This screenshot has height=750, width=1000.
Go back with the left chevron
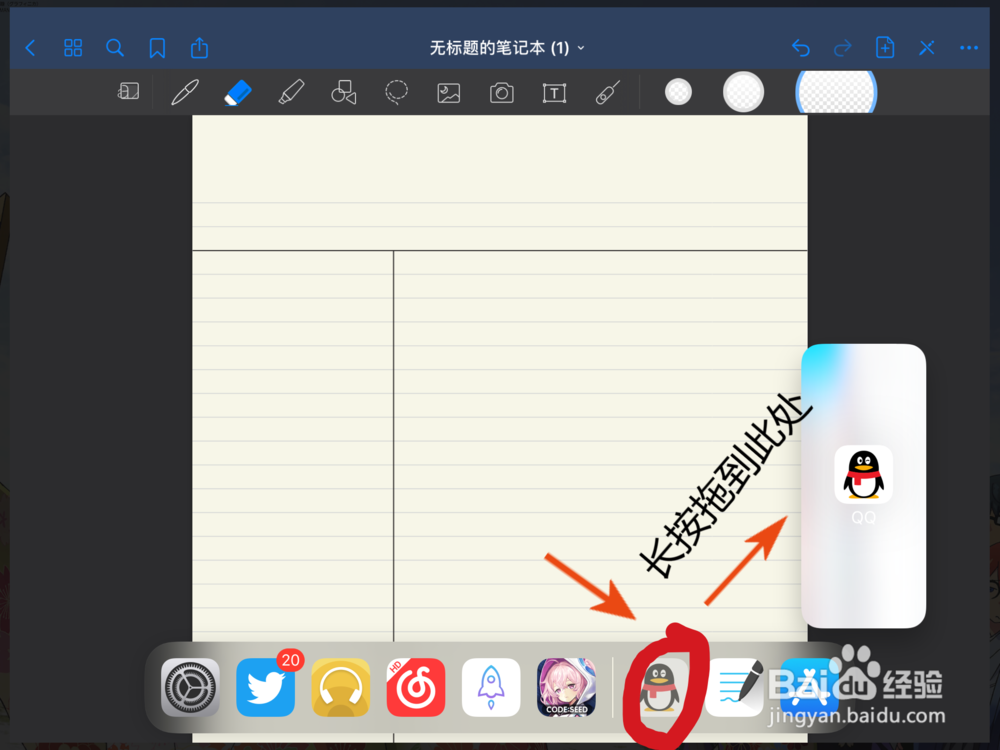[30, 48]
